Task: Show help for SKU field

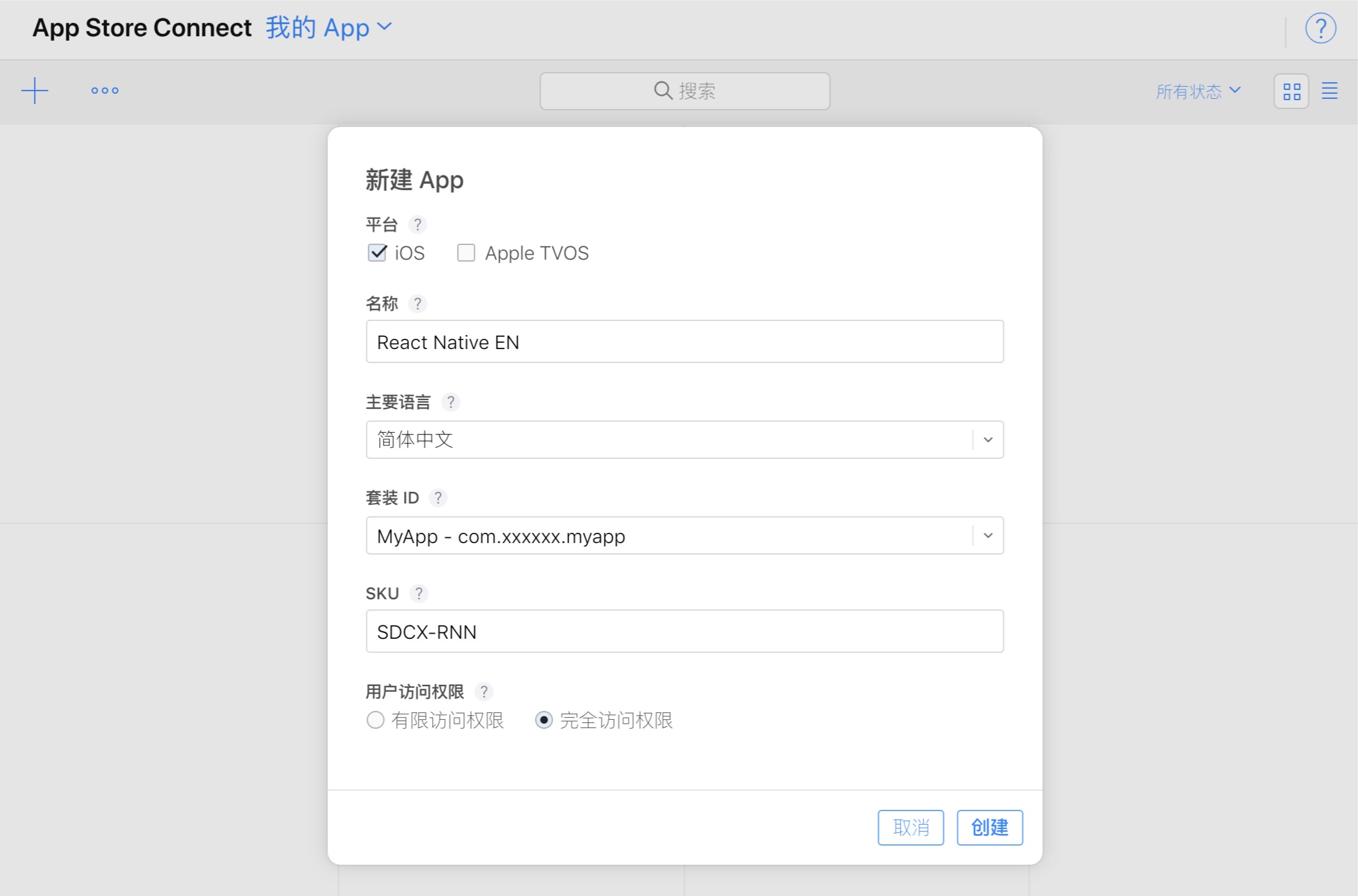Action: click(419, 594)
